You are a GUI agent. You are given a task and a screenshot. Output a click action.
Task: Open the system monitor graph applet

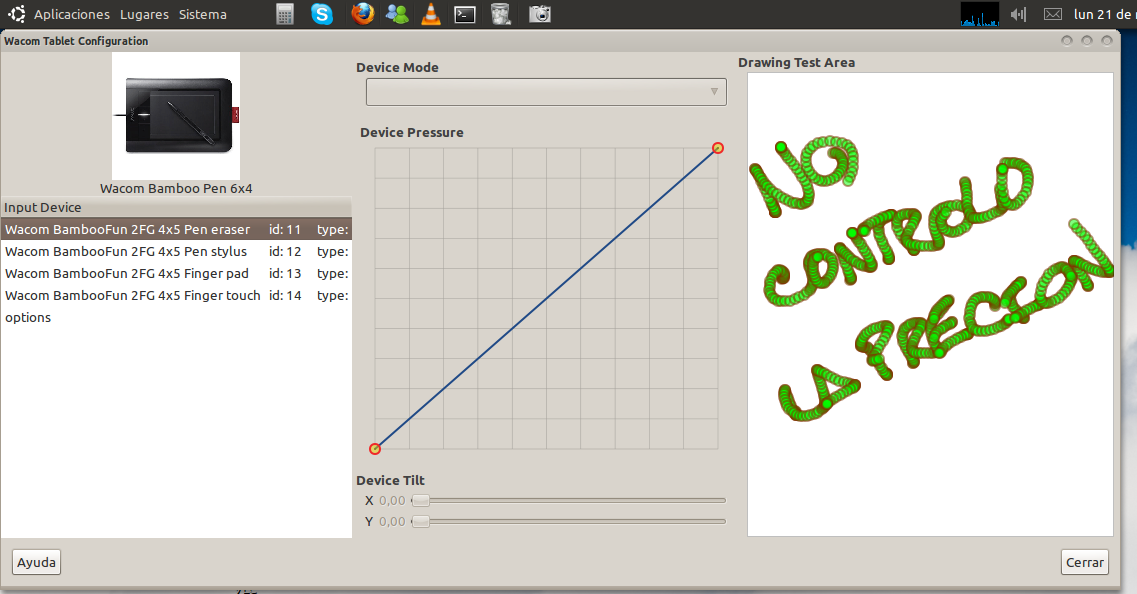(980, 14)
